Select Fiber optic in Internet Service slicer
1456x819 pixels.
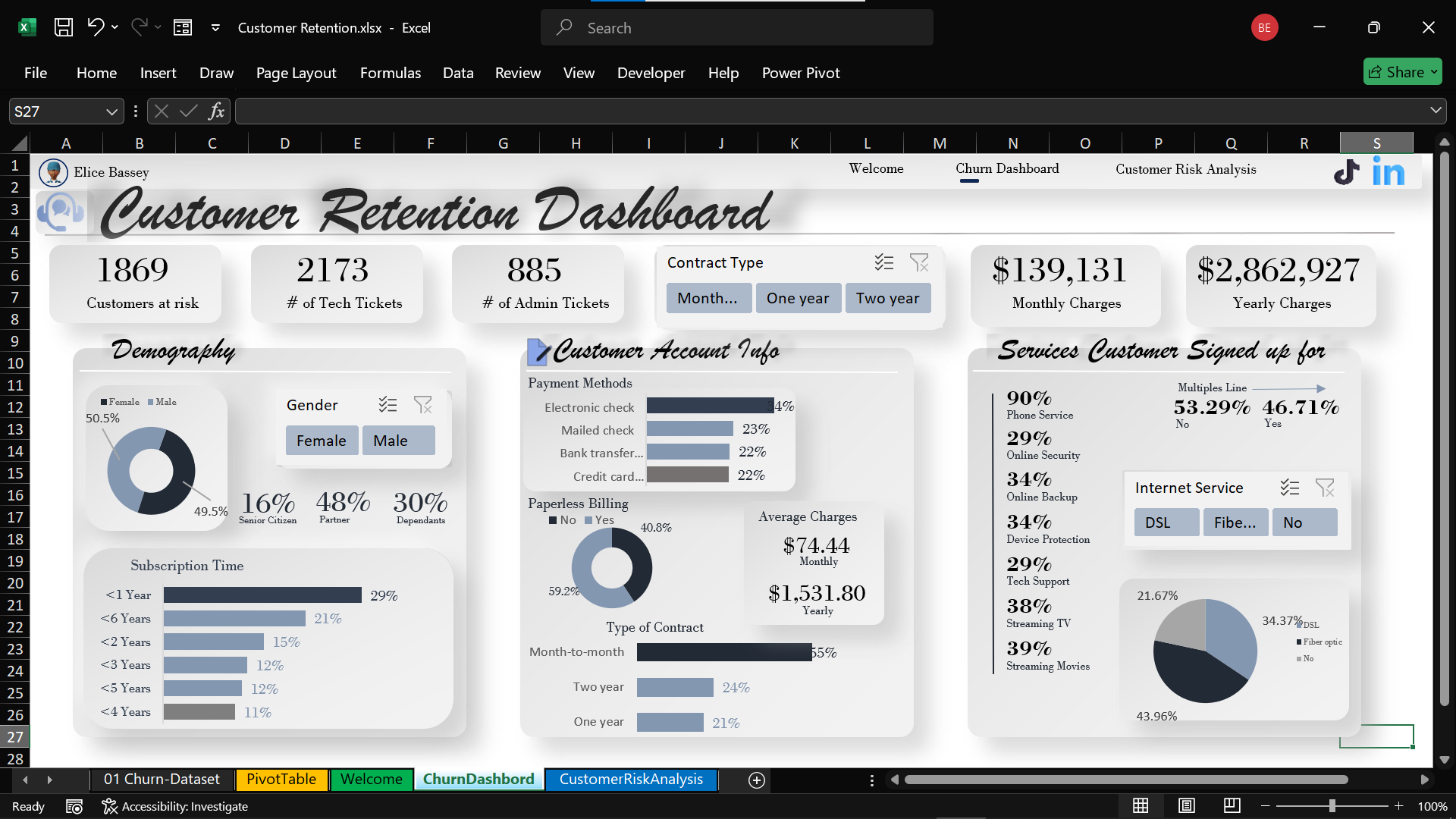point(1235,522)
